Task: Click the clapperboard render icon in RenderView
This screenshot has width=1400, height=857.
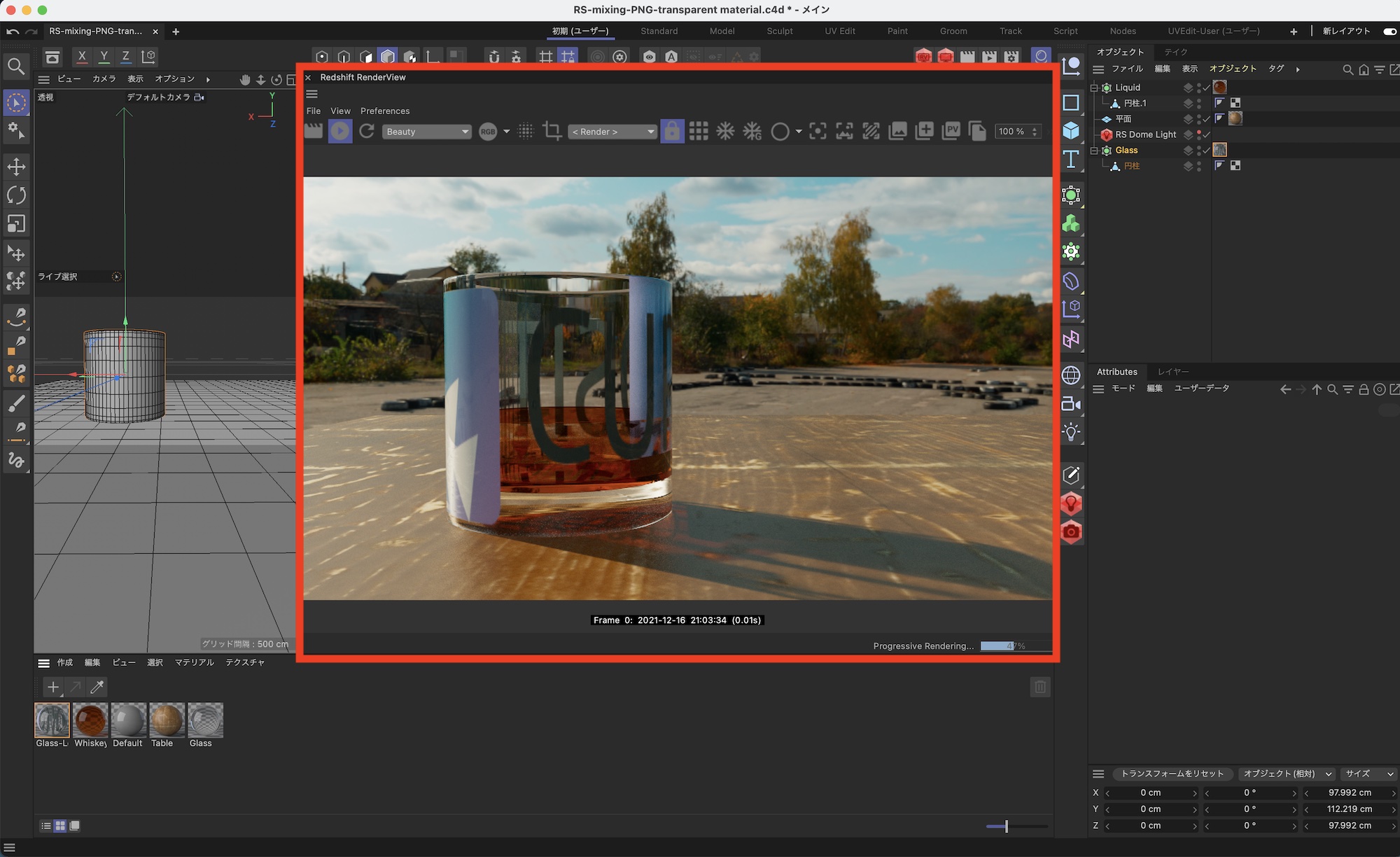Action: pyautogui.click(x=313, y=131)
